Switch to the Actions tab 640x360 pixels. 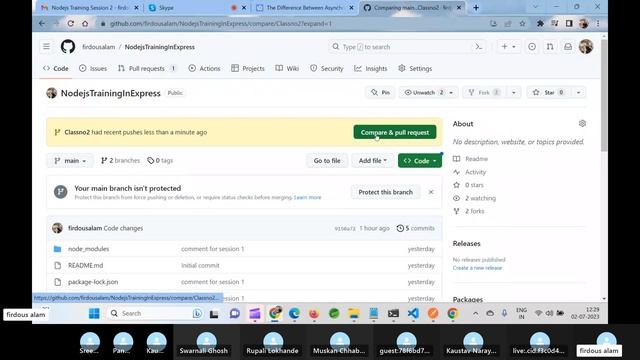(x=204, y=69)
